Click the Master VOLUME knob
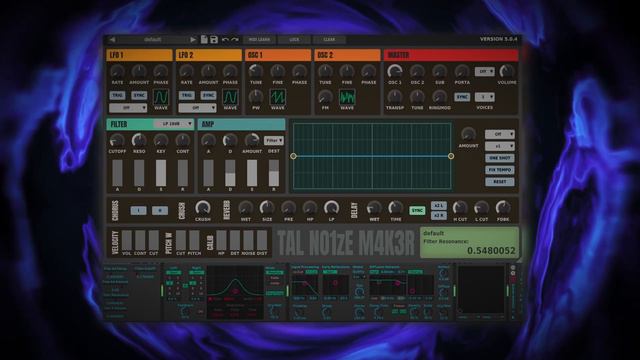Screen dimensions: 640x360 (x=507, y=71)
